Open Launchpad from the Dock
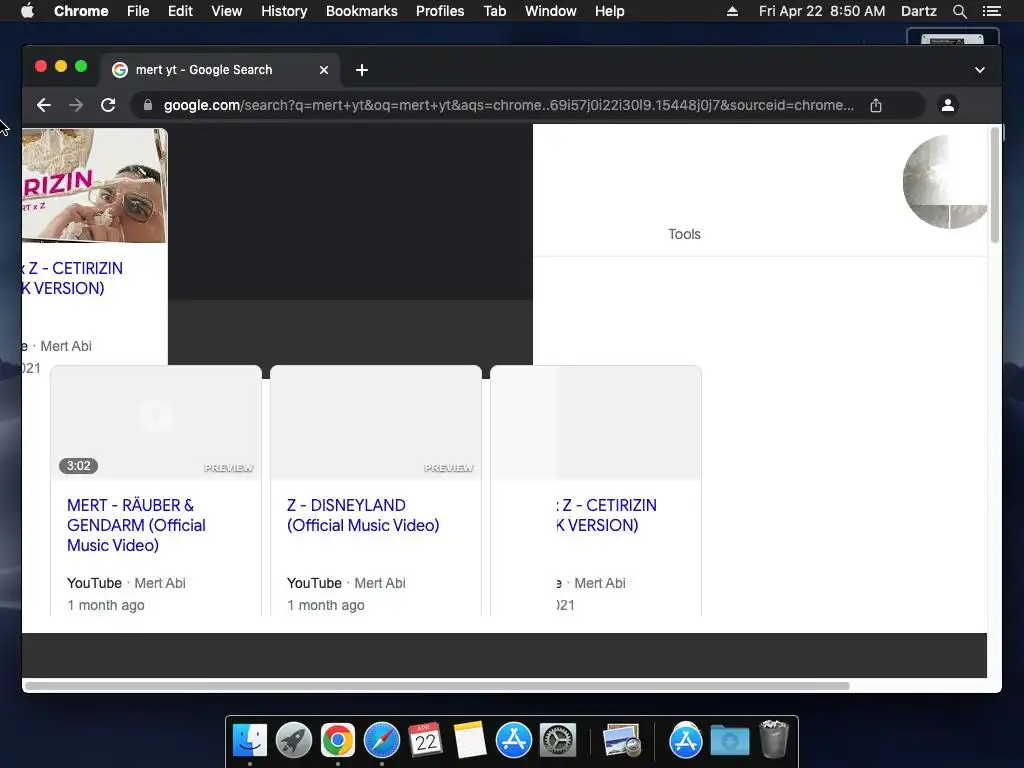1024x768 pixels. coord(294,741)
